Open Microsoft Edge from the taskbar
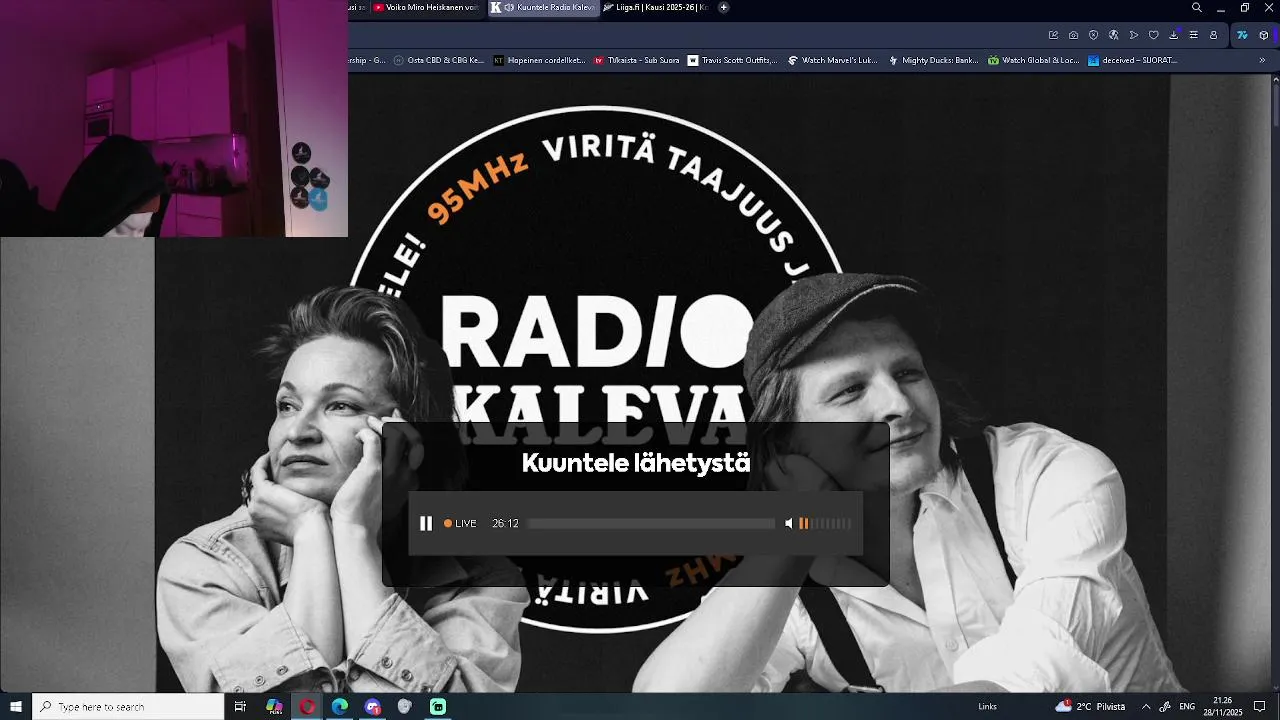 coord(340,706)
